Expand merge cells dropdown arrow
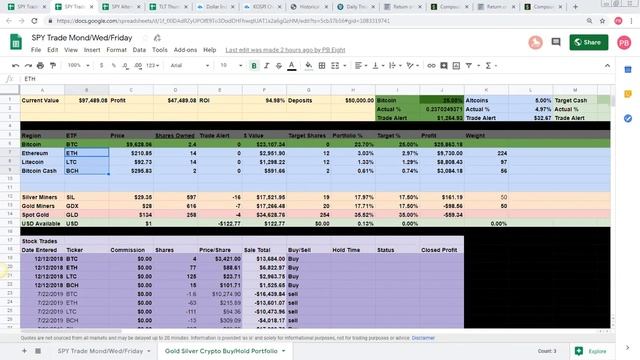 coord(345,66)
